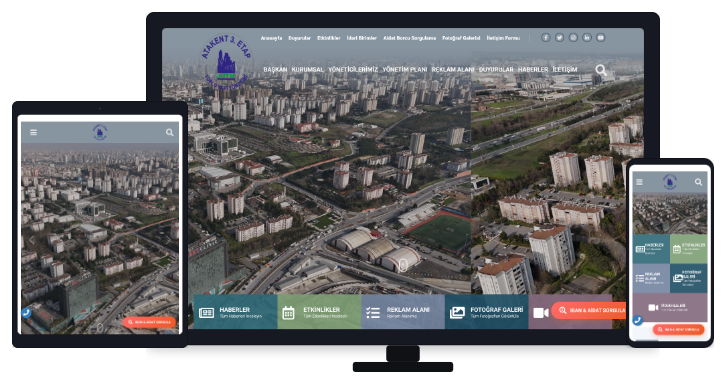The width and height of the screenshot is (726, 384).
Task: Open Fotoğraf Galerisi top menu link
Action: click(461, 38)
